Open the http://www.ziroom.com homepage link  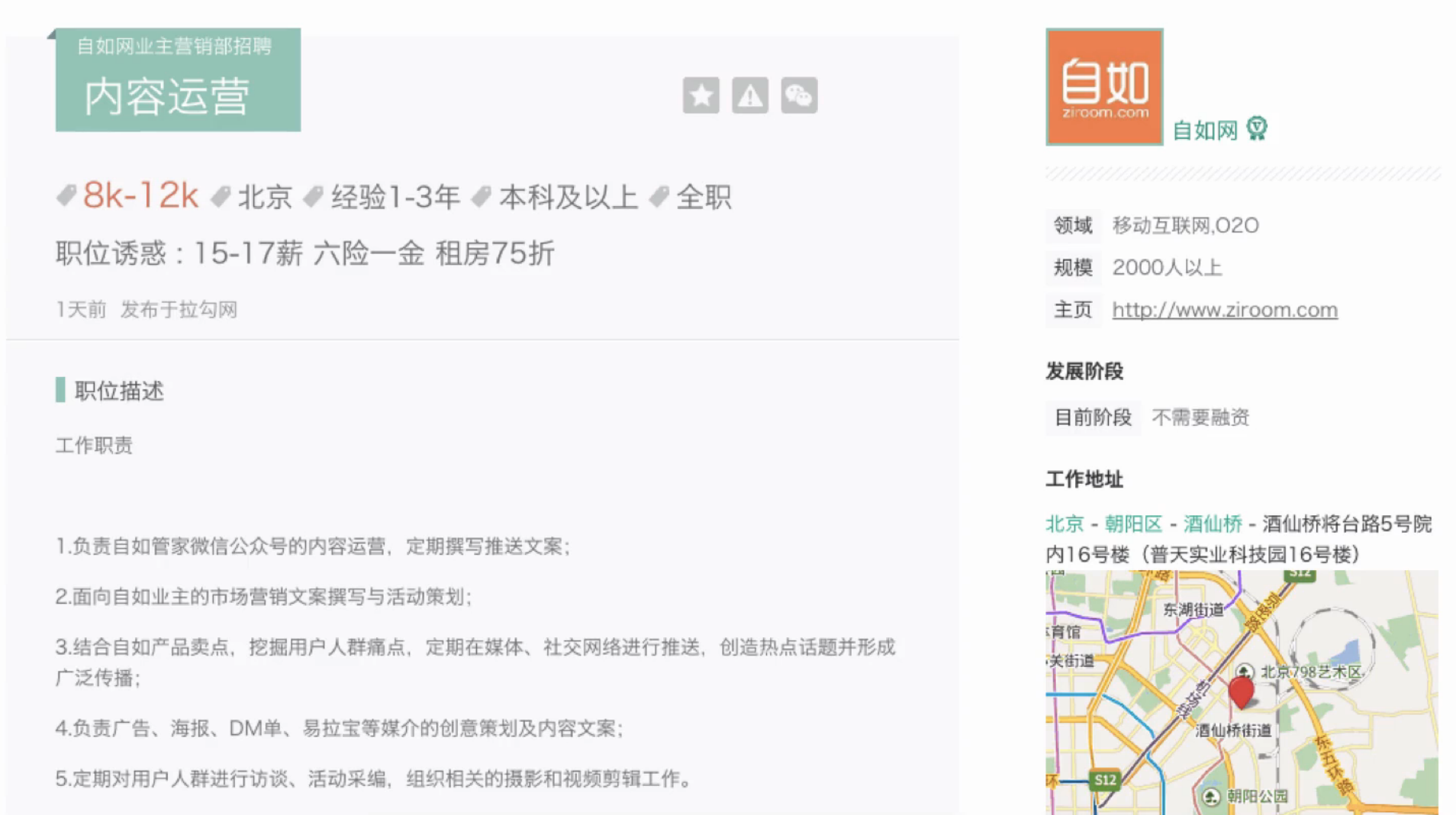1225,310
